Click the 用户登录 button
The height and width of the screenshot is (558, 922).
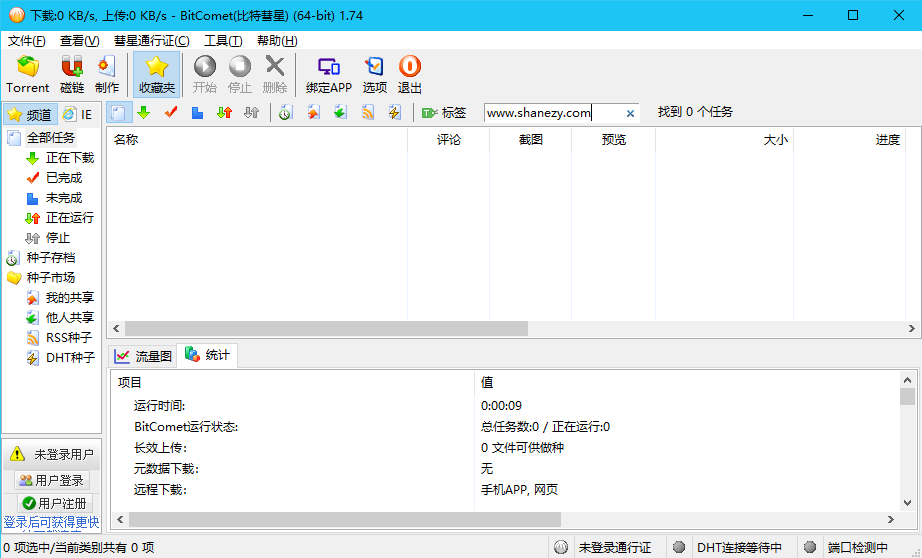(52, 480)
